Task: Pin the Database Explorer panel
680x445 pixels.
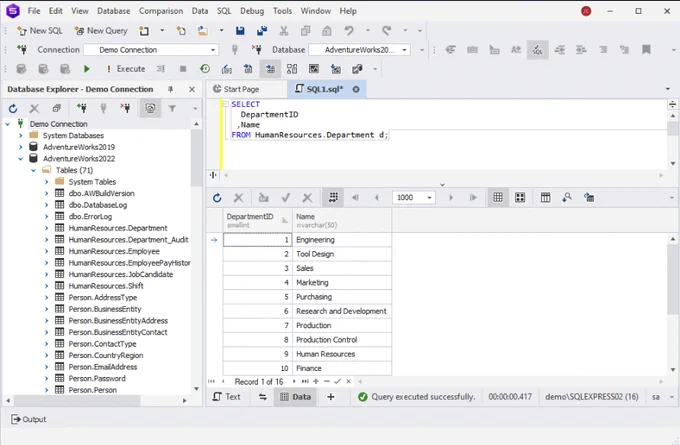Action: 170,89
